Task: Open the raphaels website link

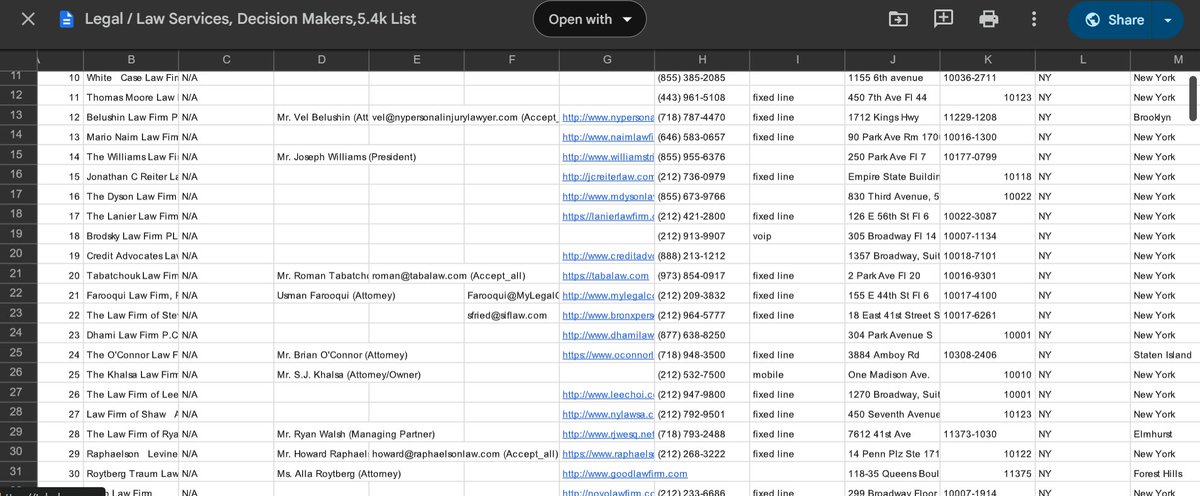Action: tap(608, 454)
